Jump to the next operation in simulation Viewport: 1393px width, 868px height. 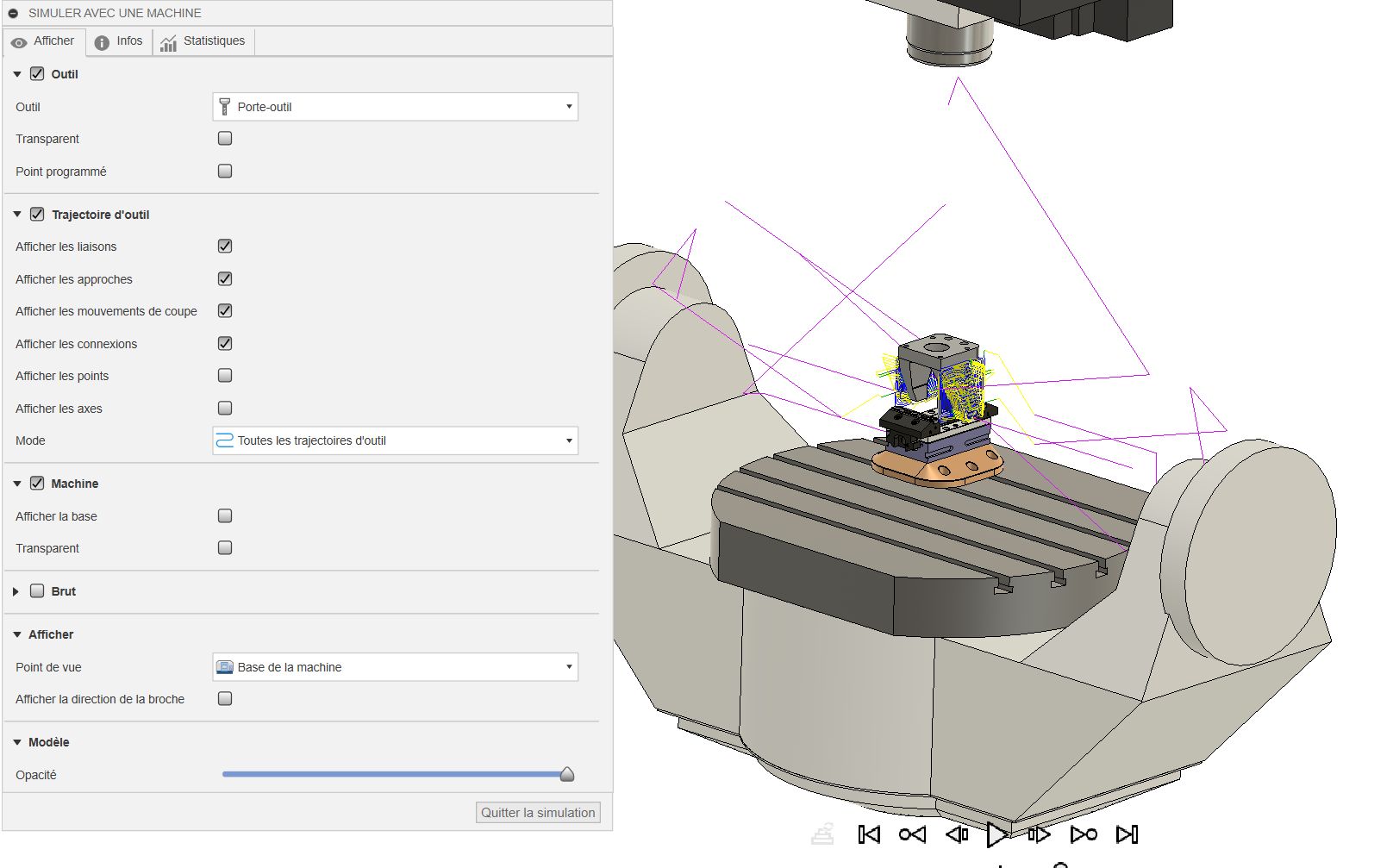(1084, 834)
